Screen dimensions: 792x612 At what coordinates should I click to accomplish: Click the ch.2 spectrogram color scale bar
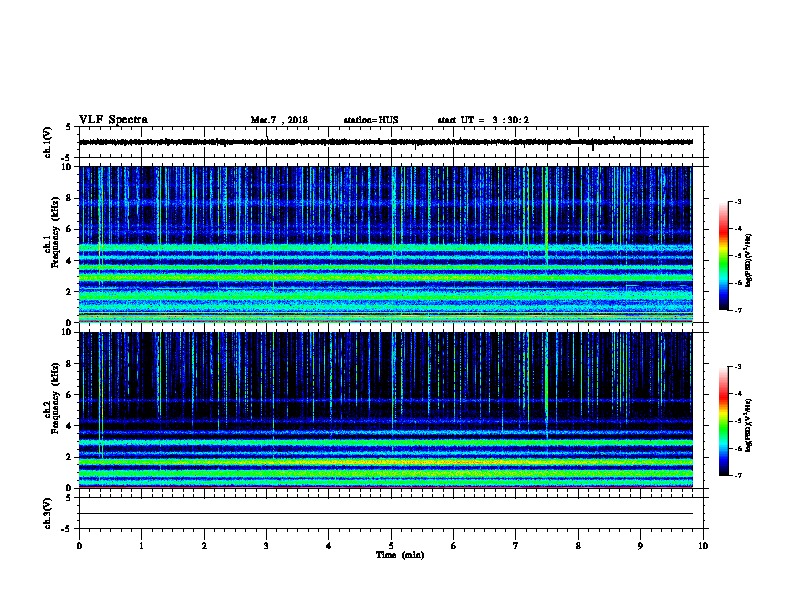click(x=724, y=421)
